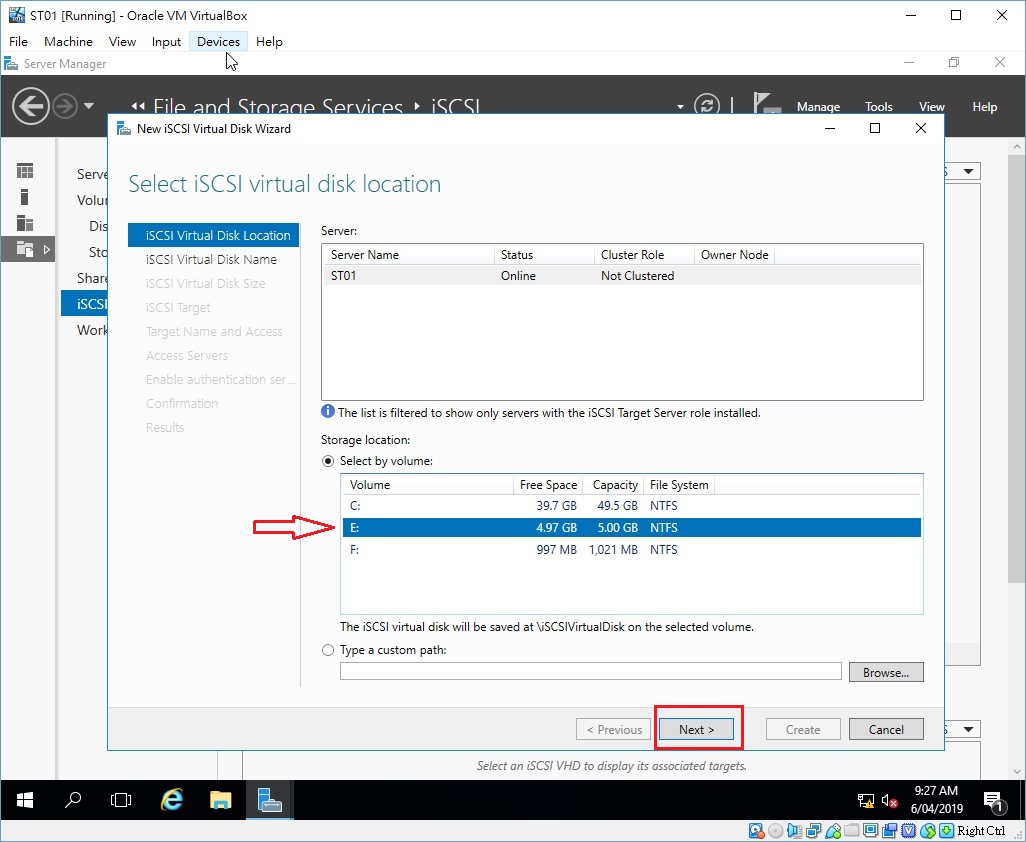Click the Browse button for custom path
Viewport: 1026px width, 842px height.
pos(886,672)
